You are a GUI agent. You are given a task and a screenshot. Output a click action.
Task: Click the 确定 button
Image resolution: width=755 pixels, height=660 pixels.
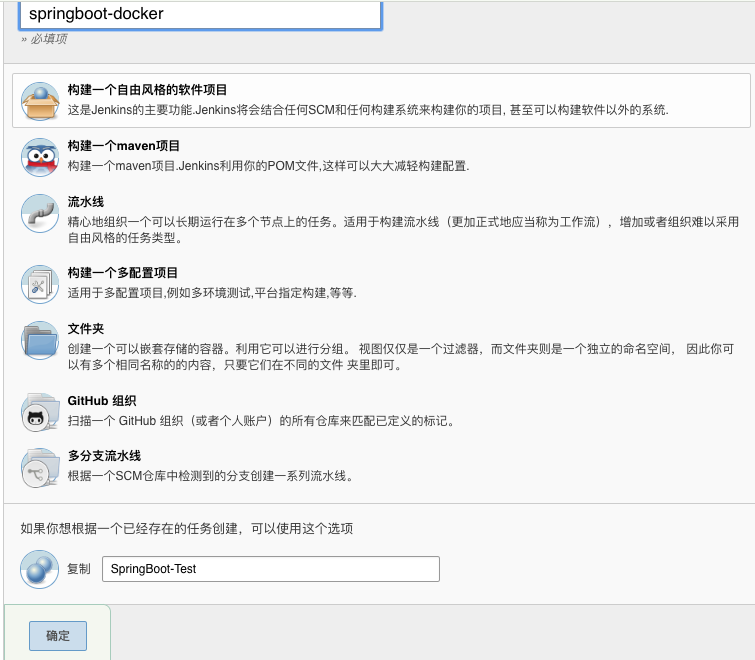[58, 635]
